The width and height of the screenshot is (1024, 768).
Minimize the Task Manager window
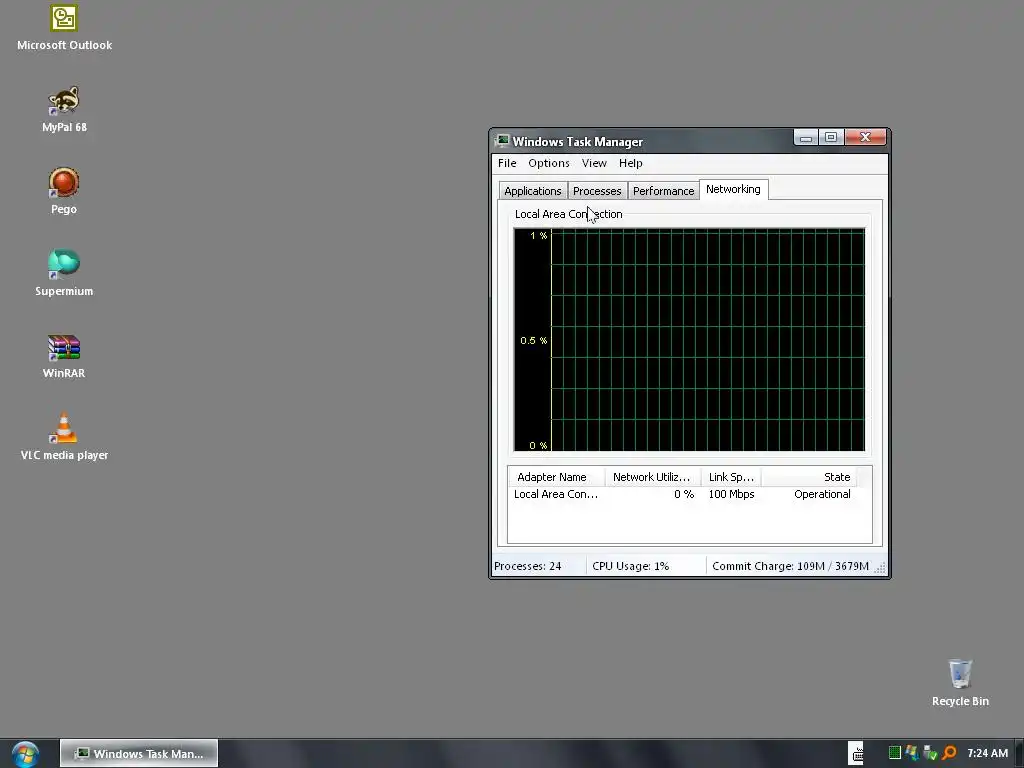[x=806, y=137]
